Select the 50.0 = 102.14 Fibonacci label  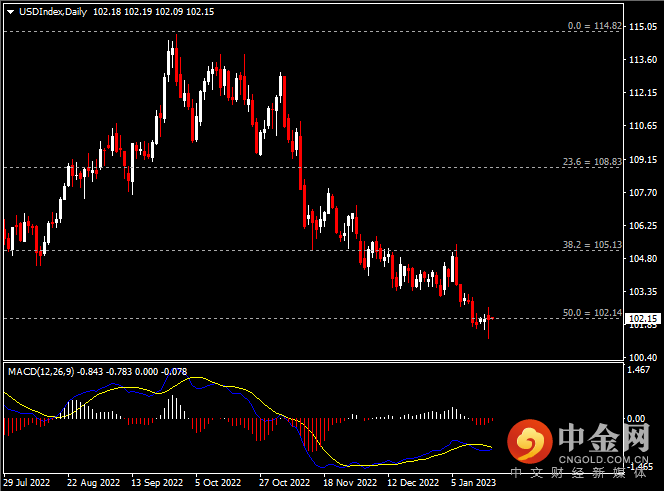pos(592,313)
